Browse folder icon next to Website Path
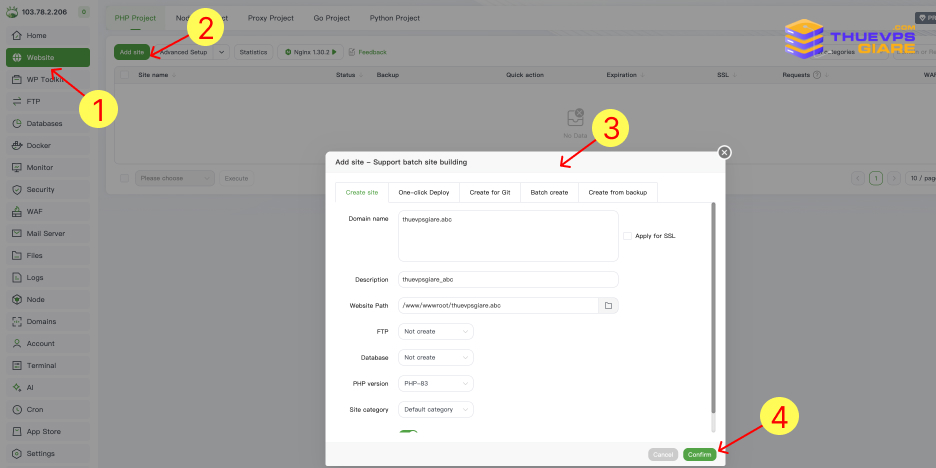This screenshot has height=468, width=936. (x=608, y=306)
